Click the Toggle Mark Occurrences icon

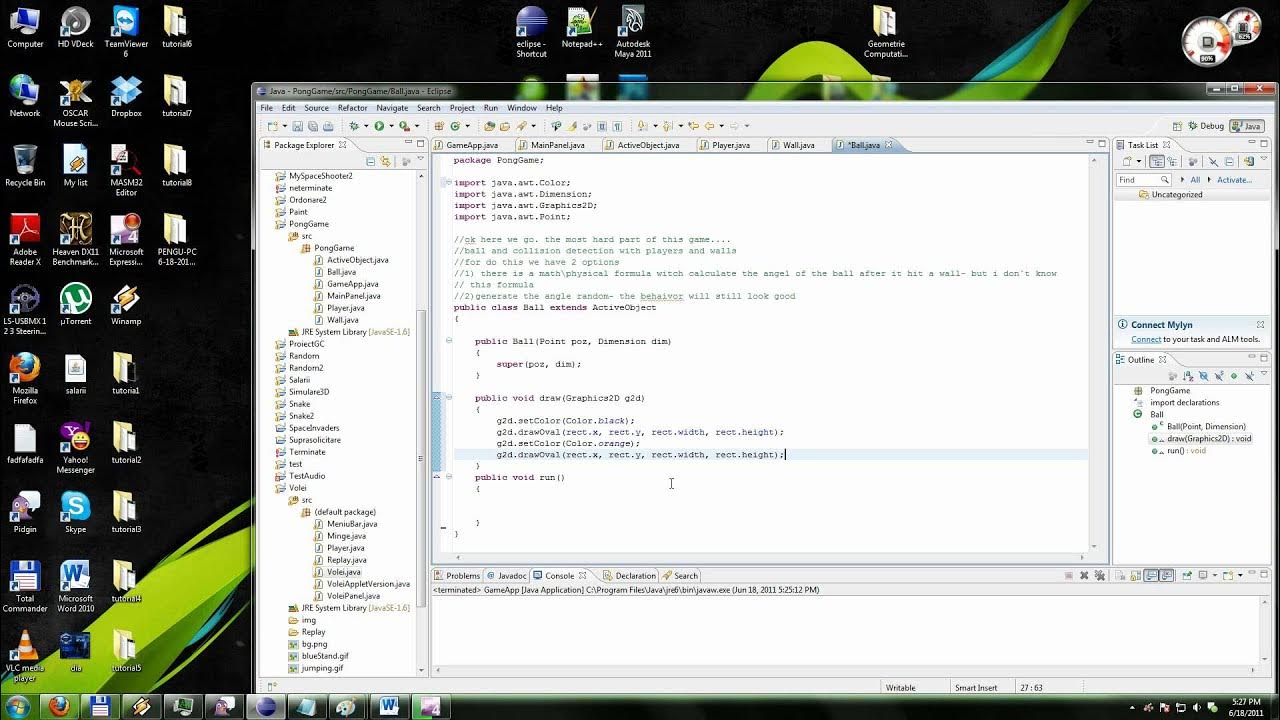[572, 126]
